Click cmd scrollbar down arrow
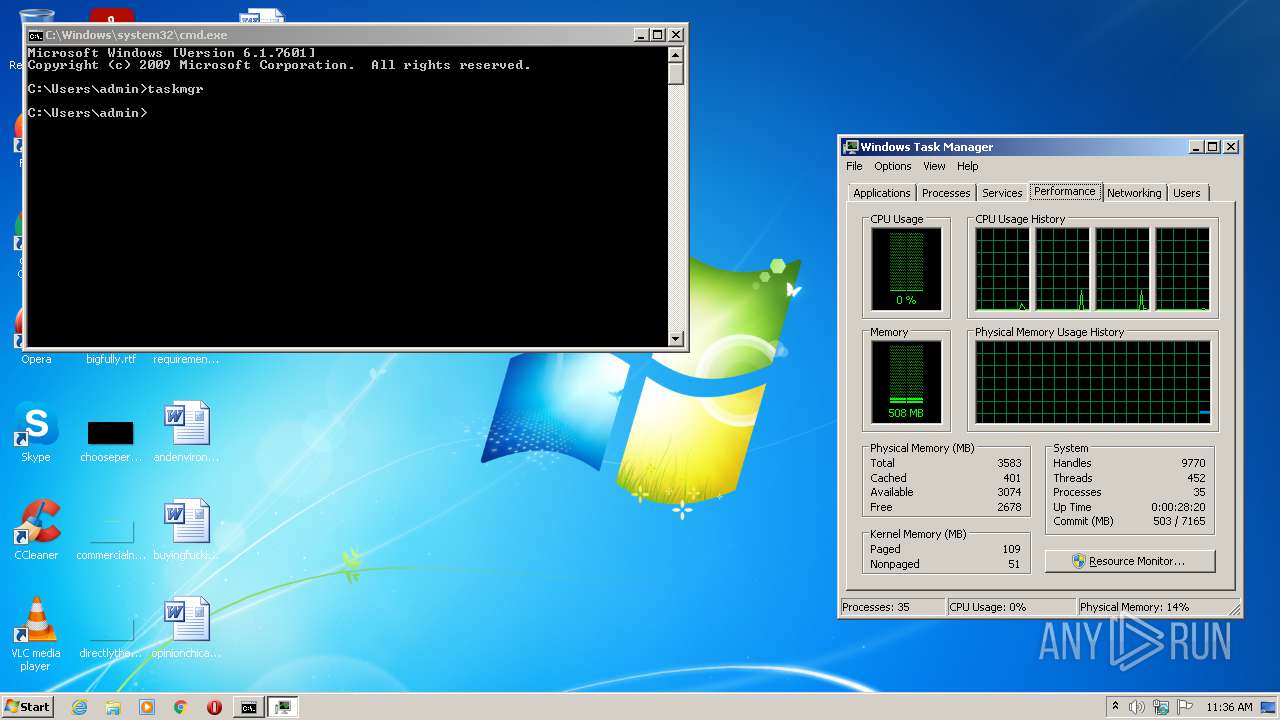1280x720 pixels. click(x=676, y=339)
